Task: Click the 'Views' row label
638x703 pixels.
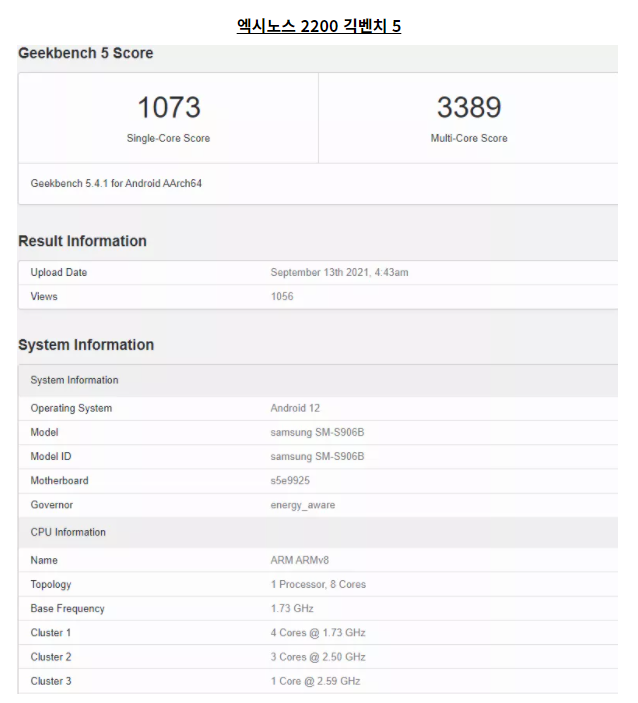Action: (x=44, y=296)
